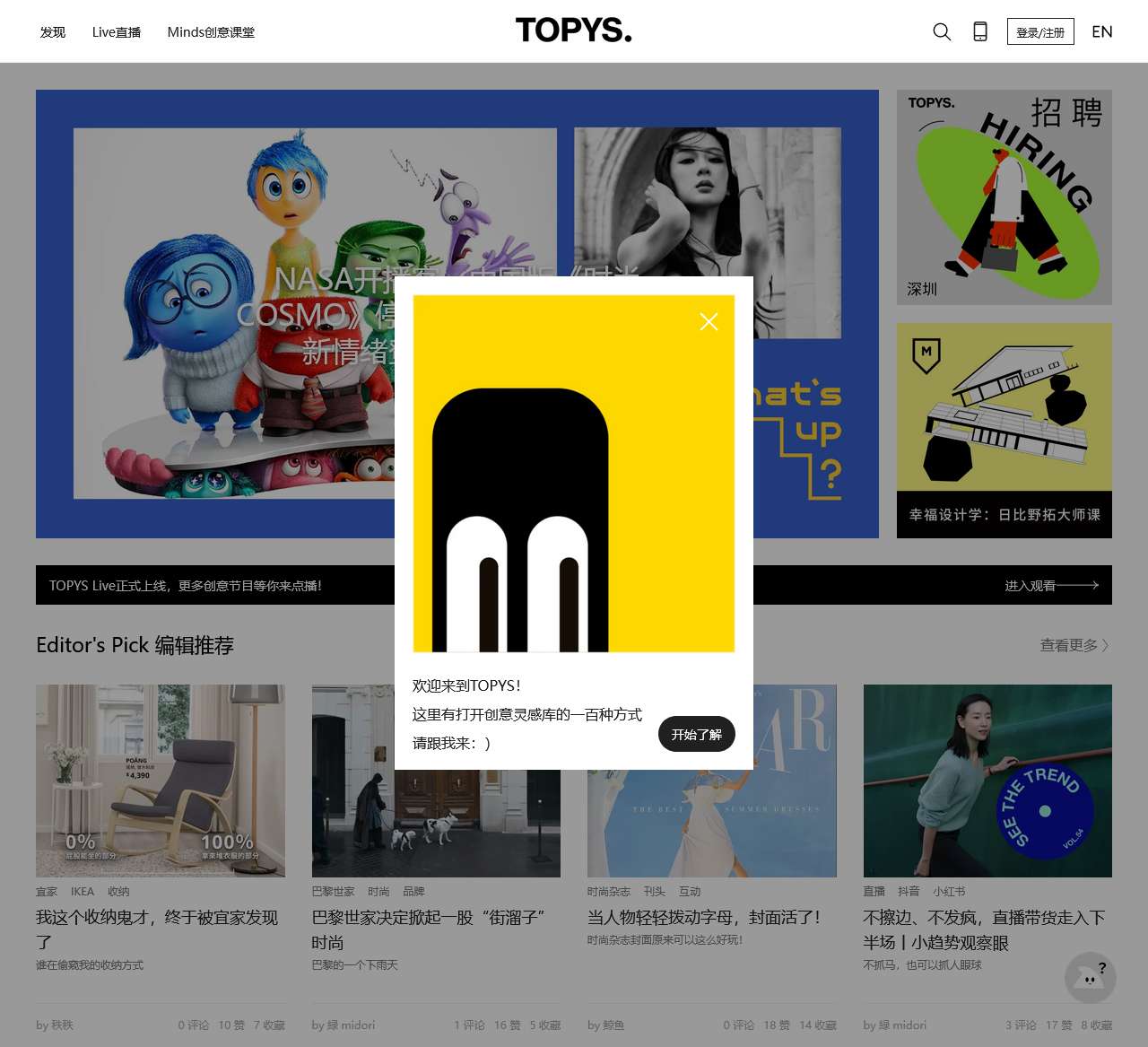Click 16 赞 on the Balenciaga article
1148x1047 pixels.
point(508,1025)
